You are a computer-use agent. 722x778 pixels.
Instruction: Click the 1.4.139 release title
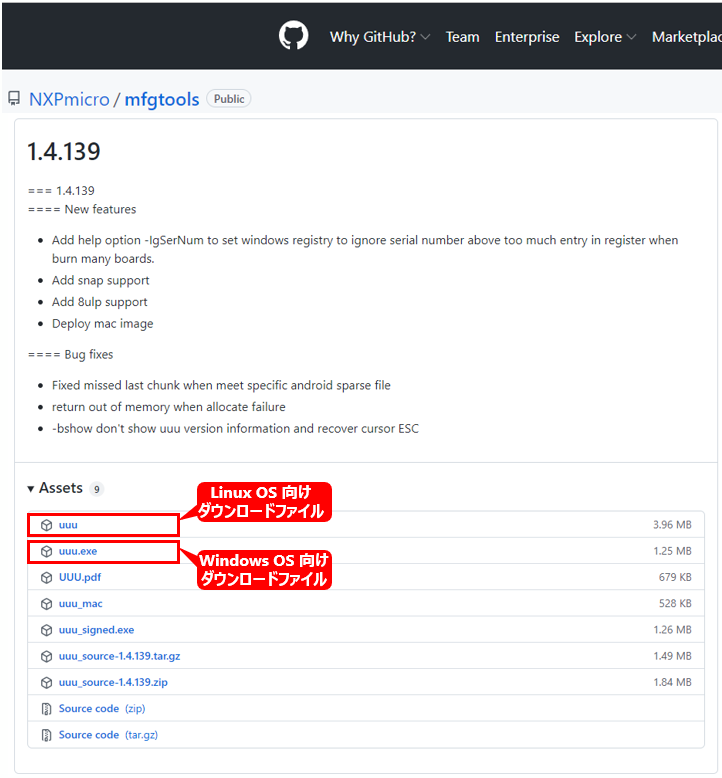pyautogui.click(x=64, y=152)
